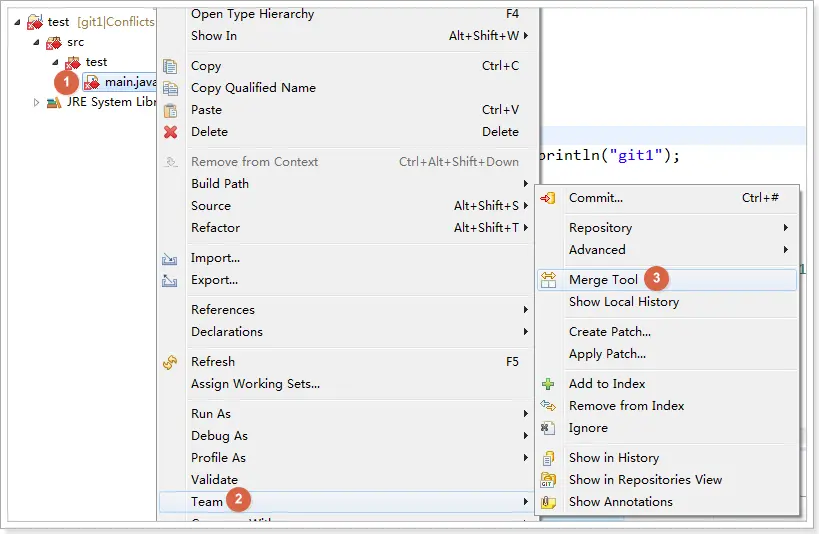
Task: Open the Team submenu entry
Action: (x=346, y=502)
